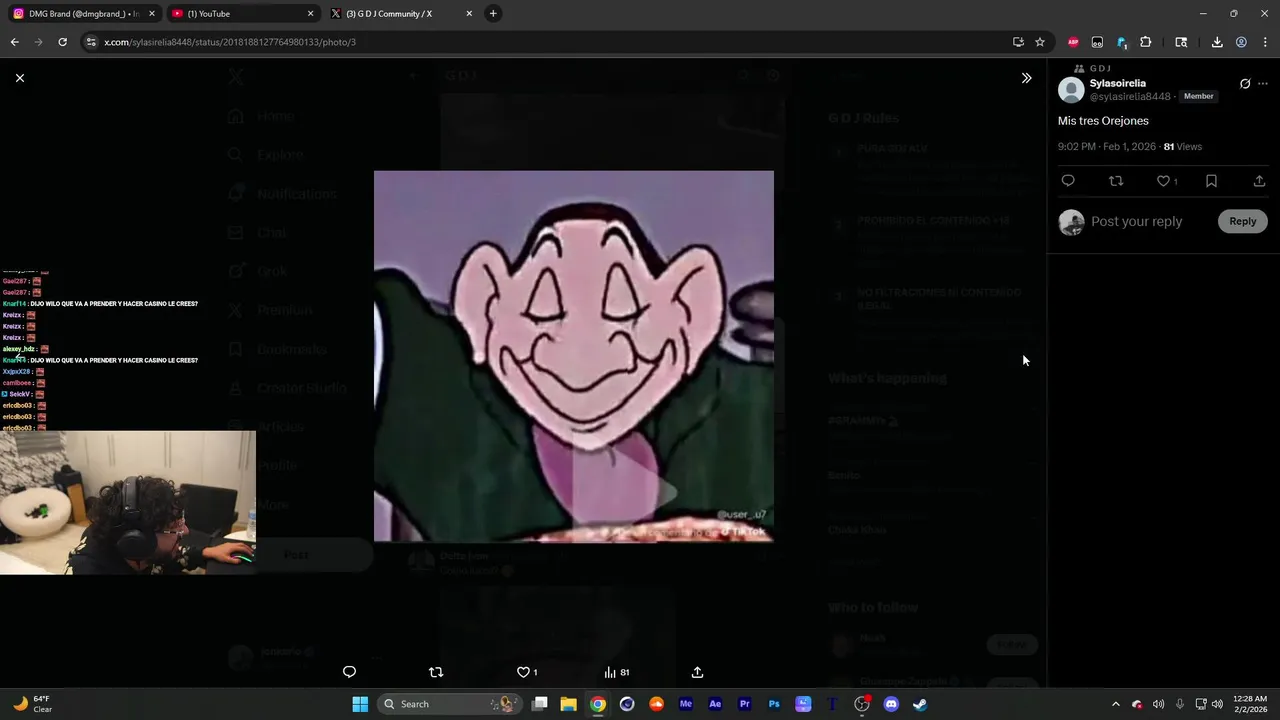Click the Grok icon beside post author
The image size is (1280, 720).
click(1245, 84)
